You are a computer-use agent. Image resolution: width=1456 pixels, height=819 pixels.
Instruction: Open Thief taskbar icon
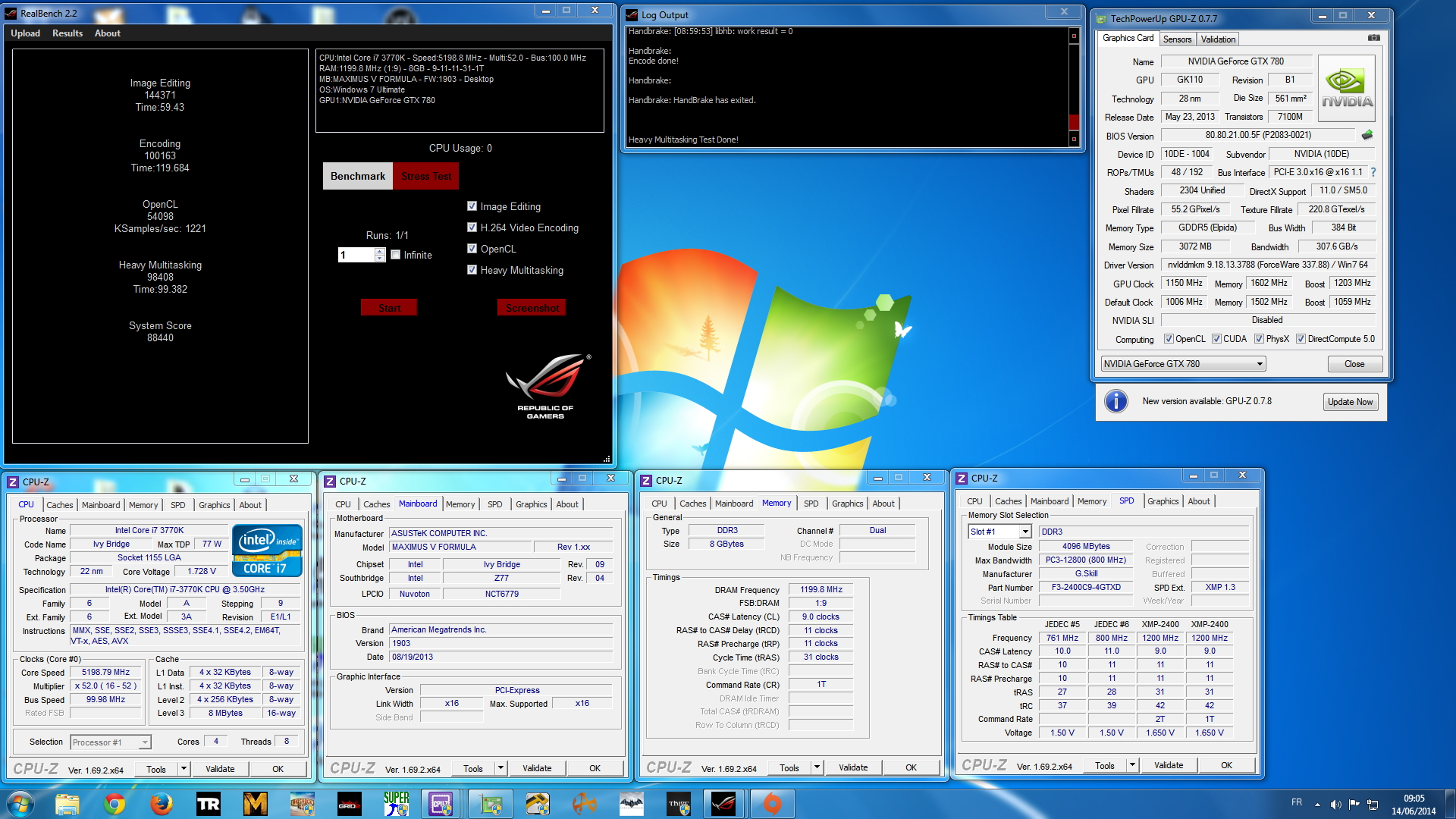pyautogui.click(x=679, y=804)
